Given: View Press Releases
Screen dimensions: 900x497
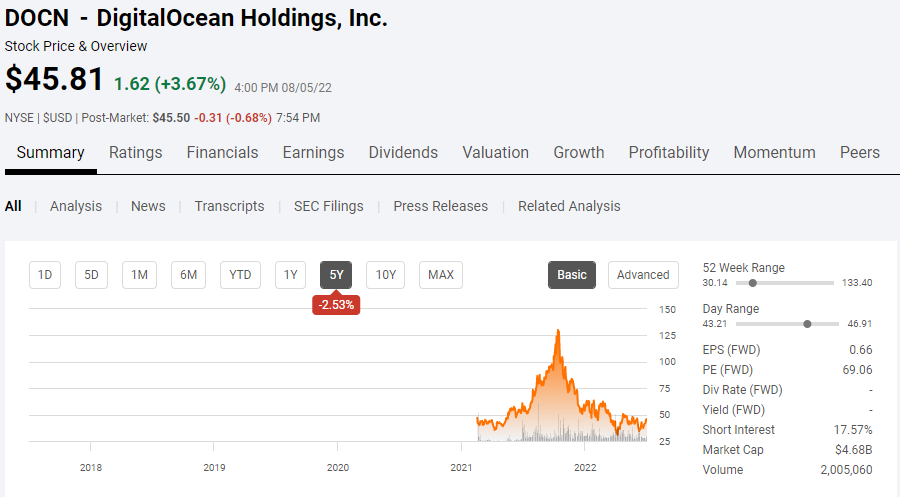Looking at the screenshot, I should pos(440,206).
